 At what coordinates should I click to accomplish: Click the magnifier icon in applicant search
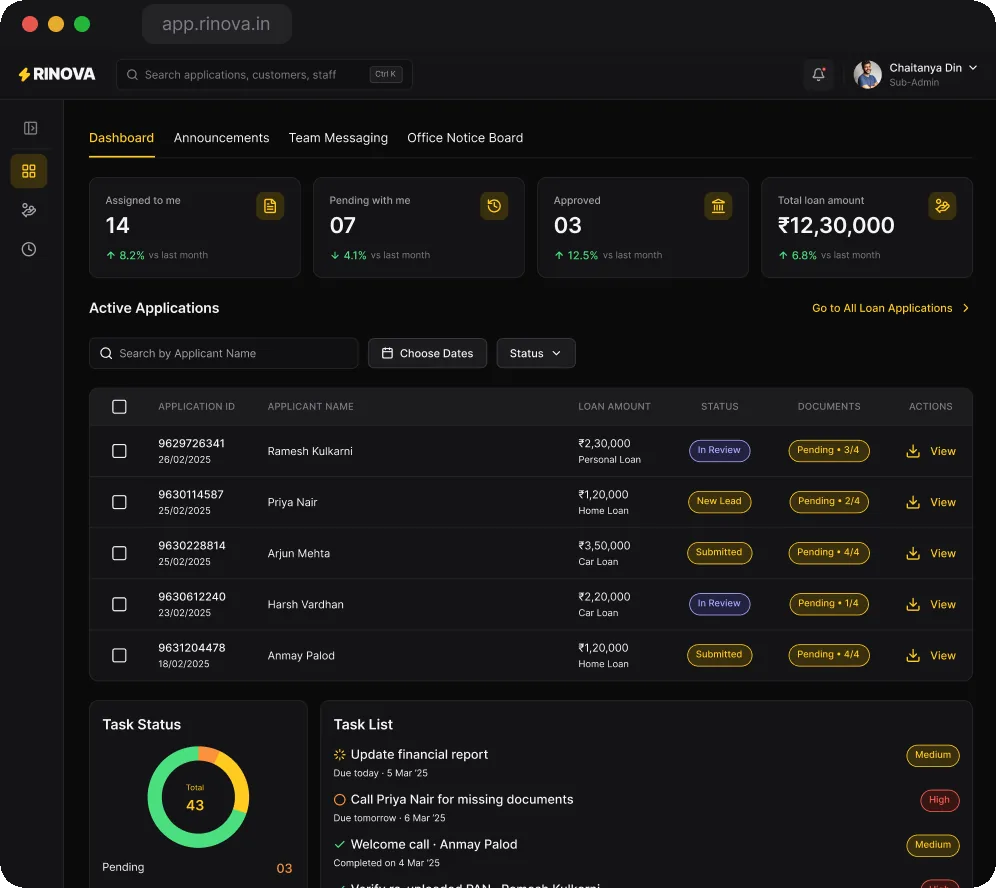tap(106, 353)
